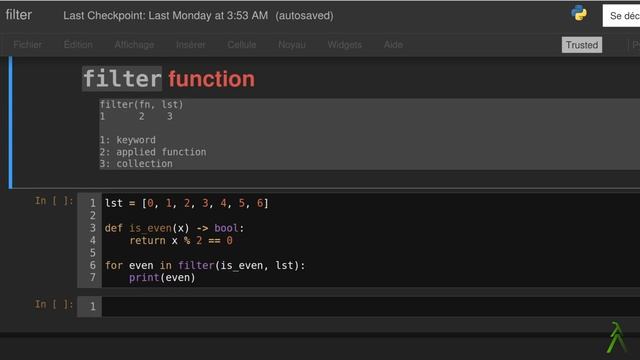The image size is (640, 360).
Task: Click the In [ ] prompt of empty cell
Action: click(54, 304)
